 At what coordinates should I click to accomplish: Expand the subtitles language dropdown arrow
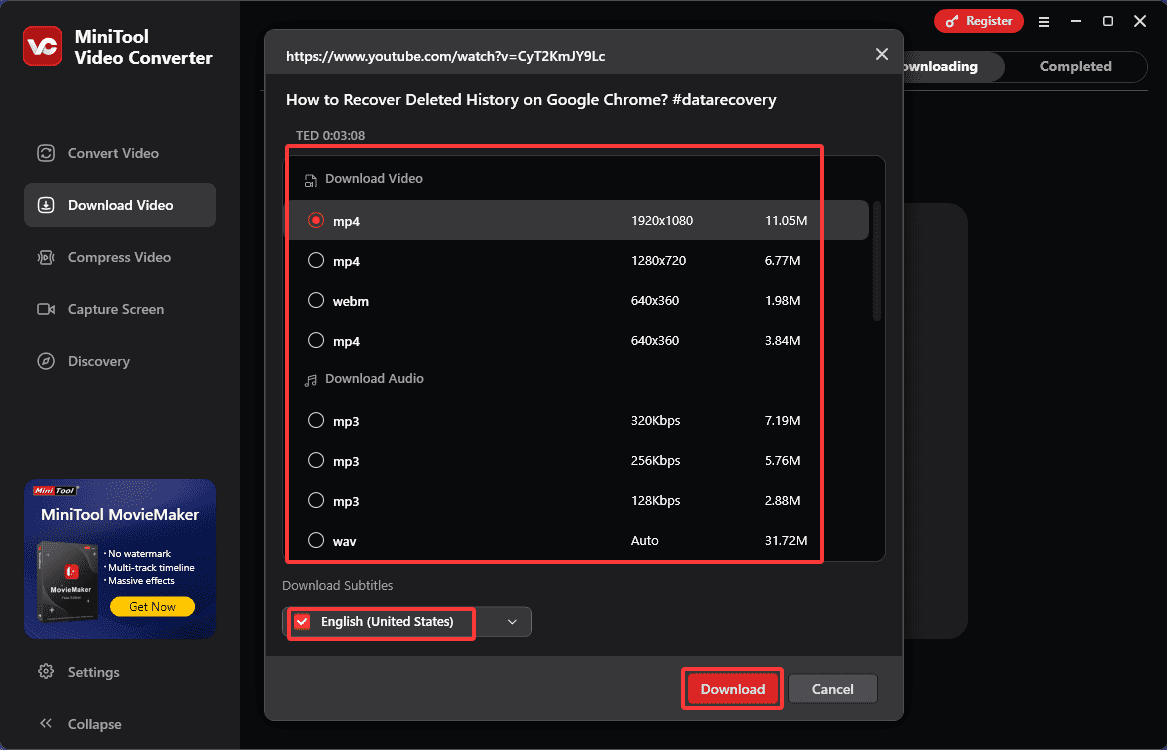pyautogui.click(x=512, y=622)
